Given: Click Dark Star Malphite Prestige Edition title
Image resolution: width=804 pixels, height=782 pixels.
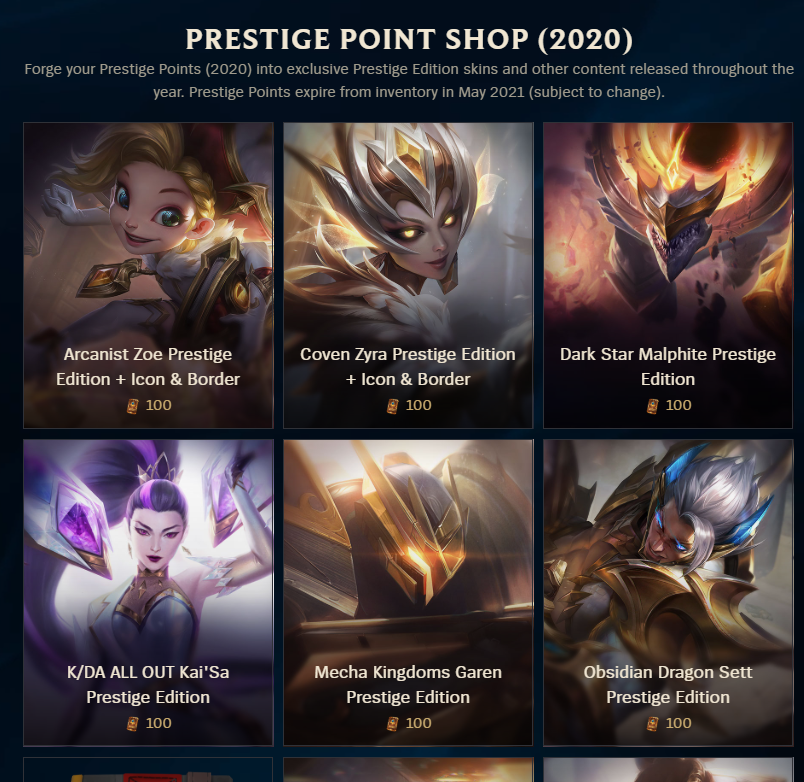Looking at the screenshot, I should tap(668, 367).
